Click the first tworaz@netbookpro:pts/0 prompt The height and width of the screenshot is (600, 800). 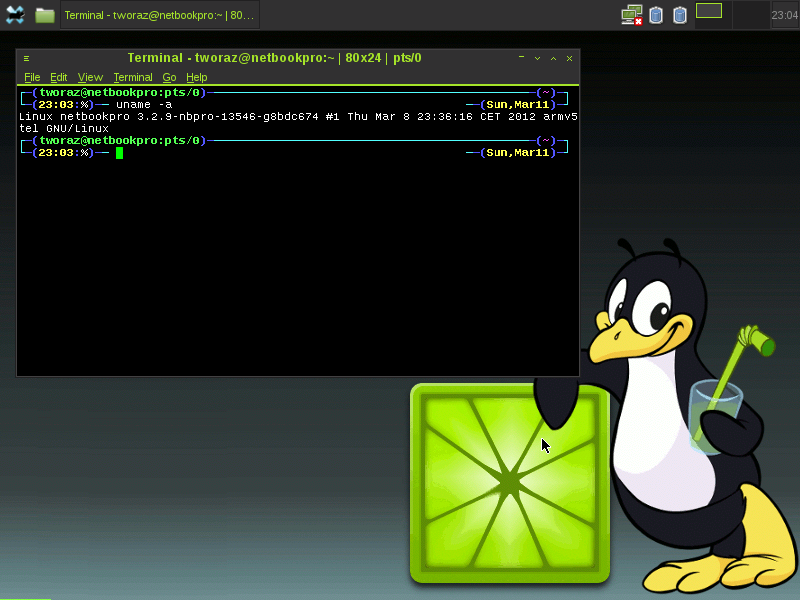pyautogui.click(x=119, y=92)
